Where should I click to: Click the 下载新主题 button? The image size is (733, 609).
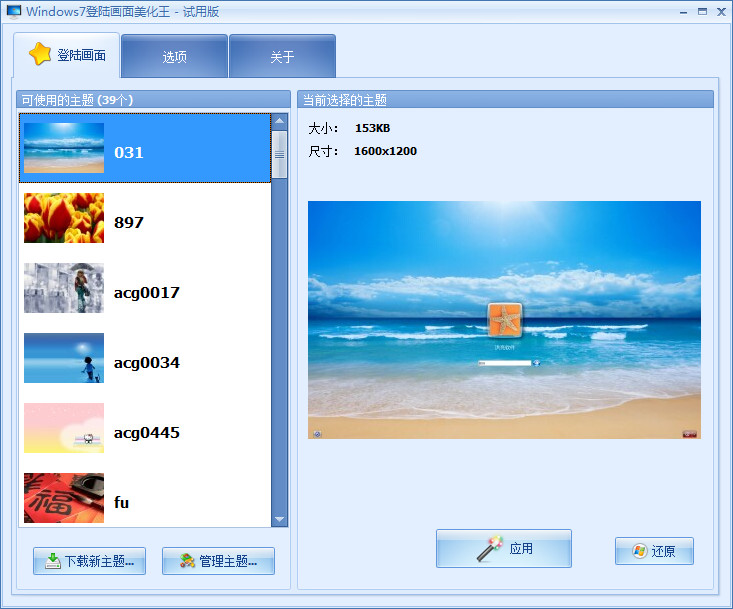pos(89,561)
